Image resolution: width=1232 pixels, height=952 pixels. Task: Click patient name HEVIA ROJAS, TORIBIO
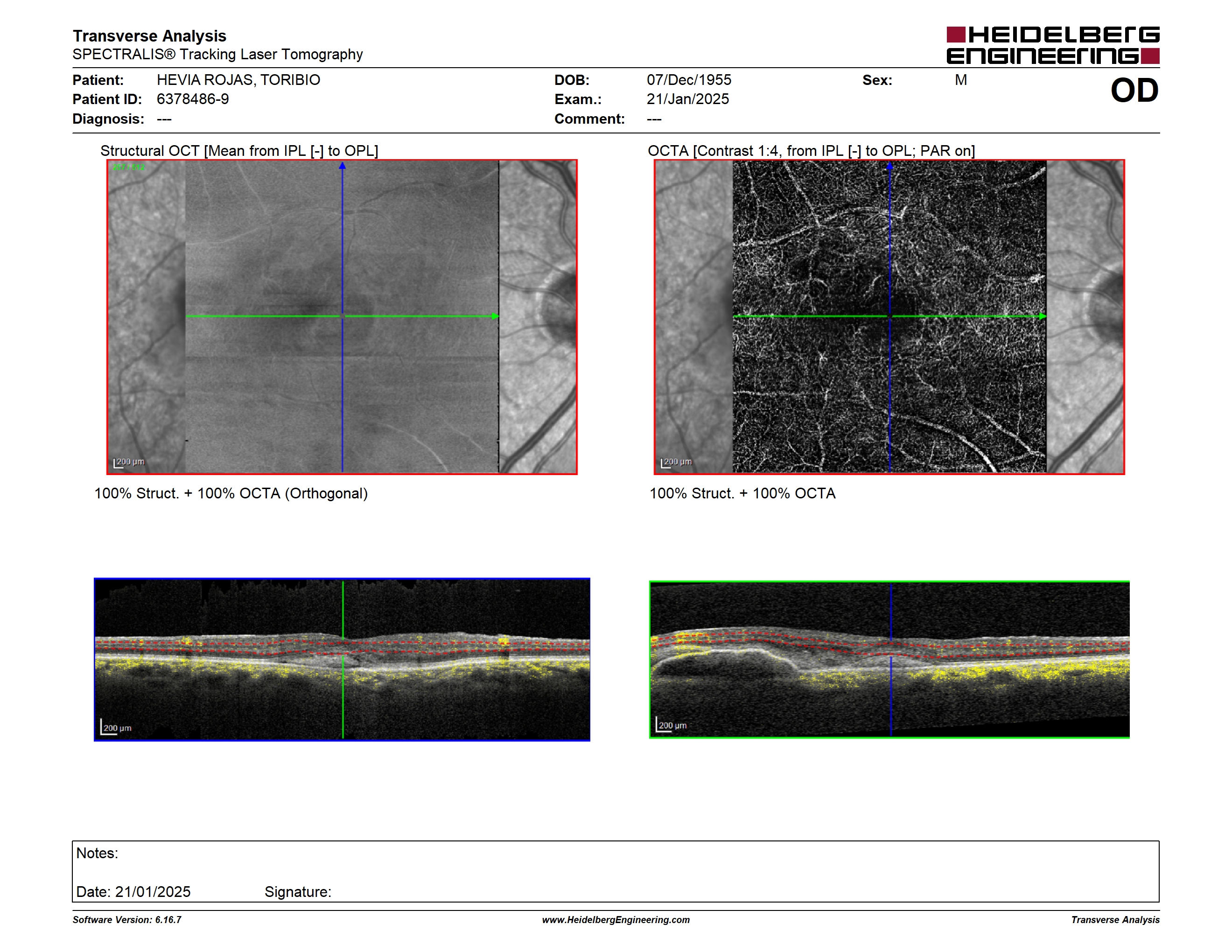[238, 80]
